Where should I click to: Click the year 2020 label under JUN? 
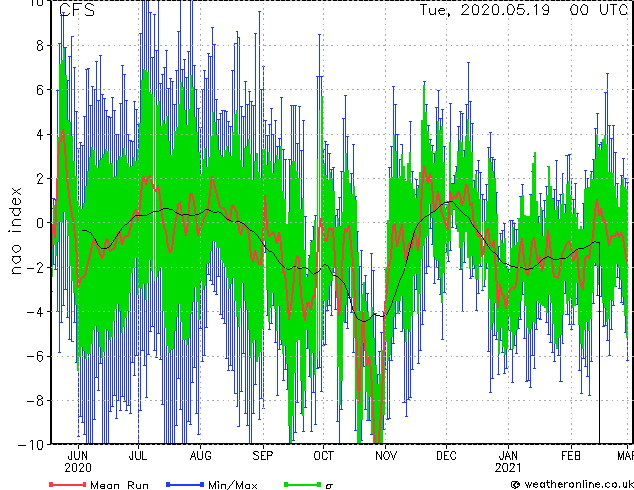pos(78,468)
